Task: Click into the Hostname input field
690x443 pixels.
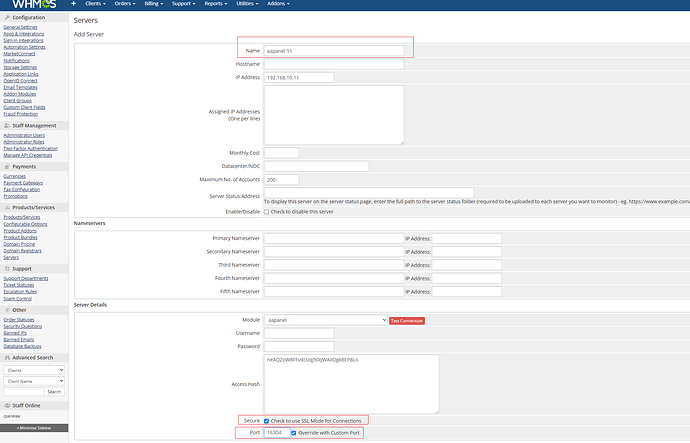Action: [334, 63]
